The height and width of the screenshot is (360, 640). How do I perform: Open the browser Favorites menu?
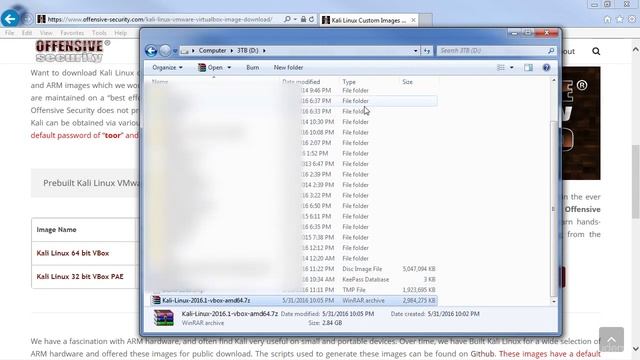coord(72,33)
